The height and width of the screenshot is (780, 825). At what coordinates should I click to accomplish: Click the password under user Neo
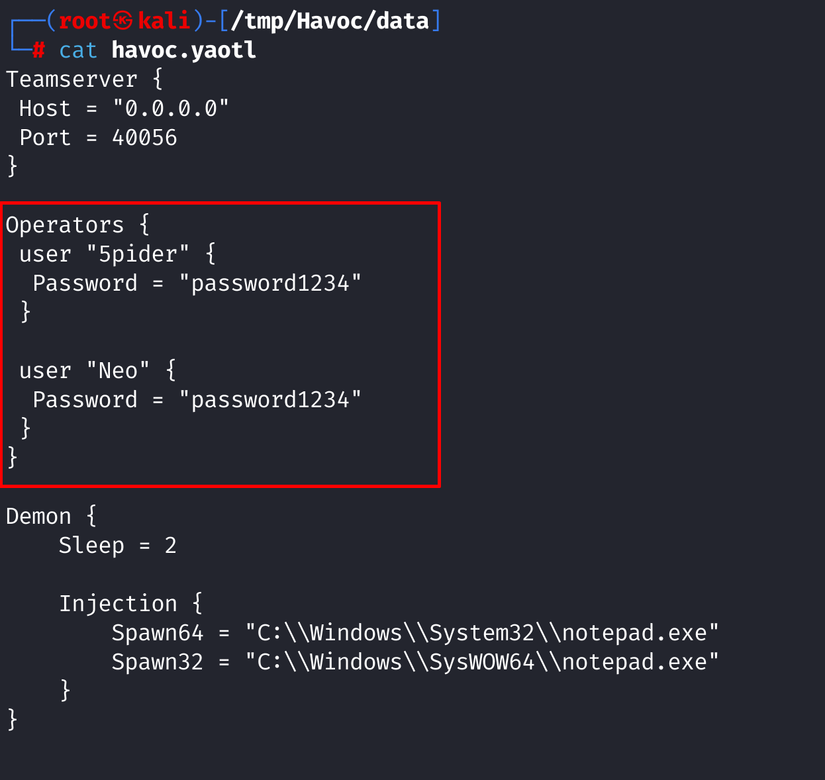(x=269, y=400)
